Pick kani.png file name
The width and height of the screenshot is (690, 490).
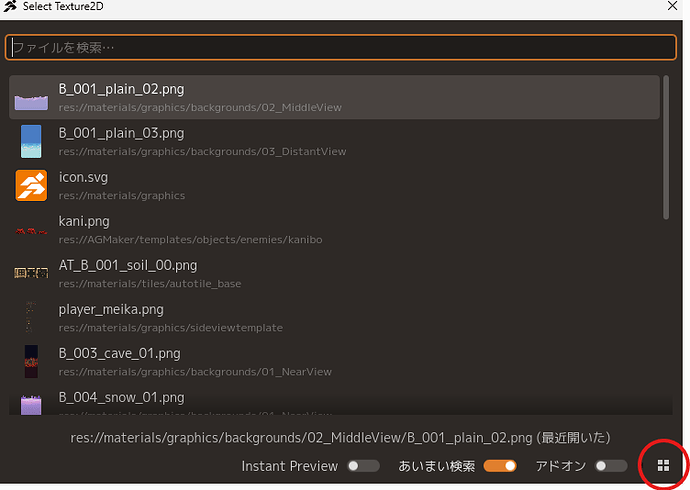[x=84, y=221]
